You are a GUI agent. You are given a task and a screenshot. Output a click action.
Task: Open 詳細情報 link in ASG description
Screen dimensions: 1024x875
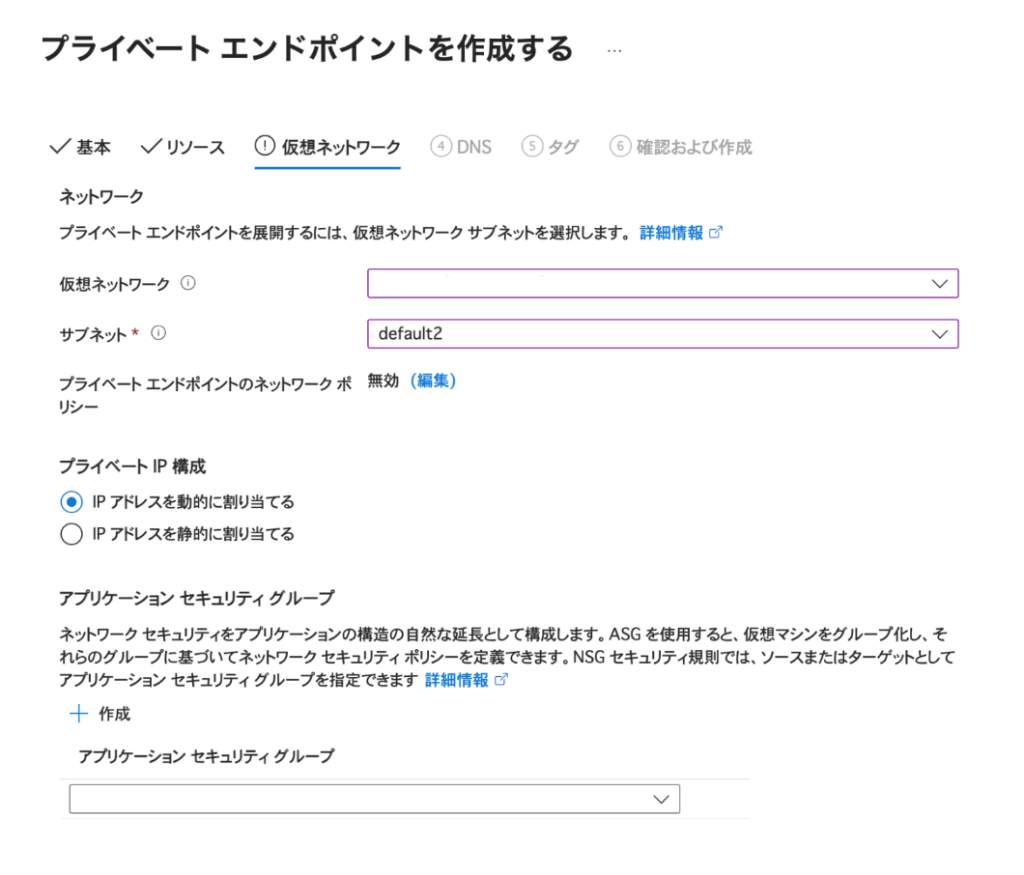click(457, 680)
